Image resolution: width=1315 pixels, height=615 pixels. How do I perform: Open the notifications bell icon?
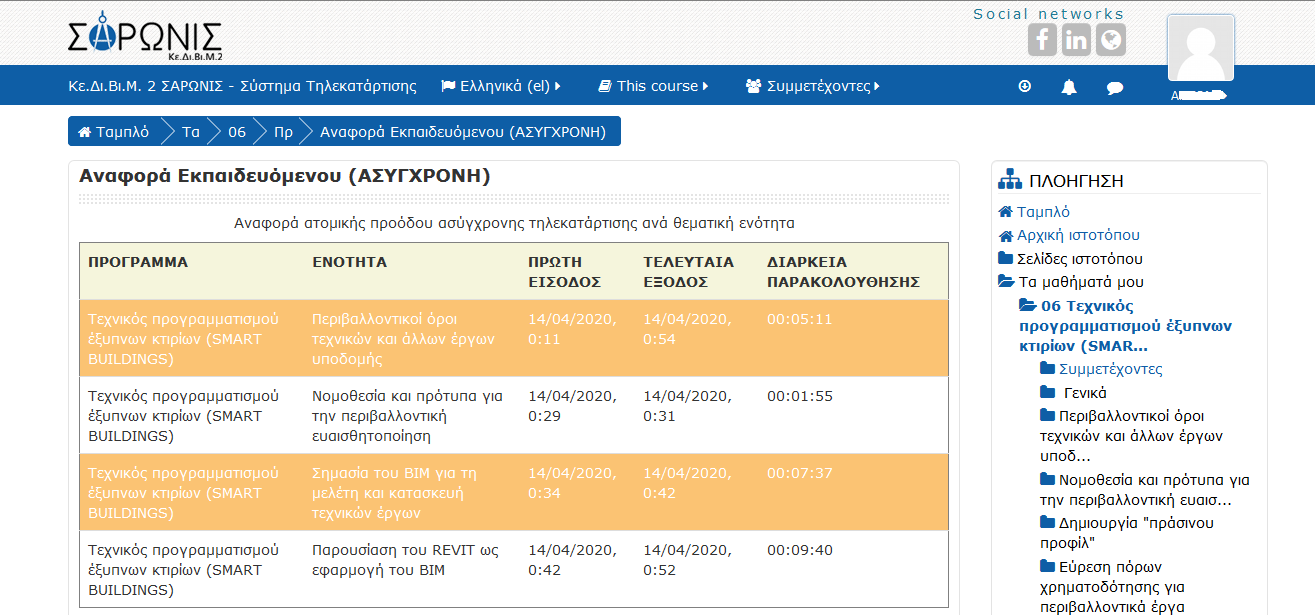tap(1069, 87)
